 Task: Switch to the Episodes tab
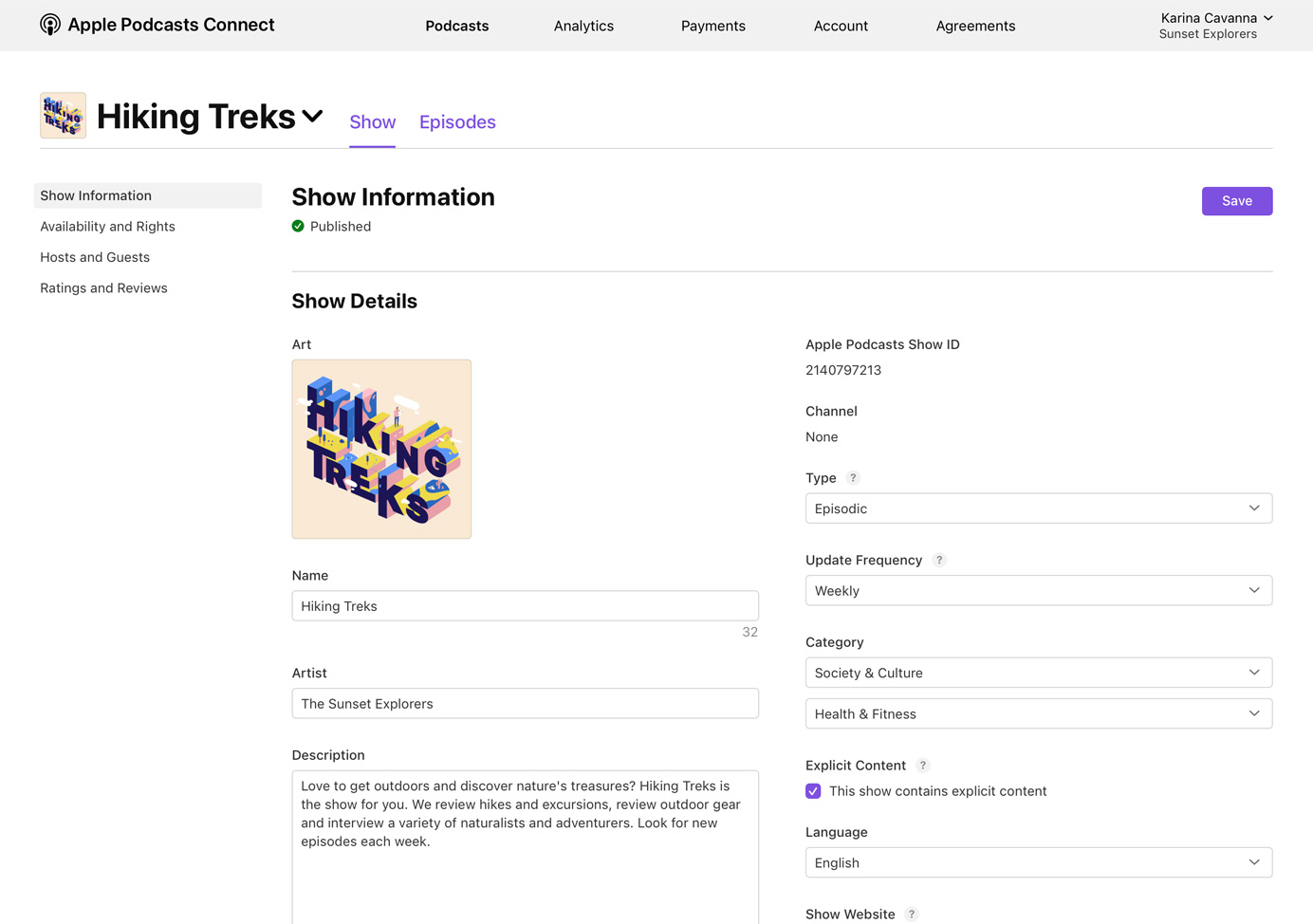tap(457, 121)
